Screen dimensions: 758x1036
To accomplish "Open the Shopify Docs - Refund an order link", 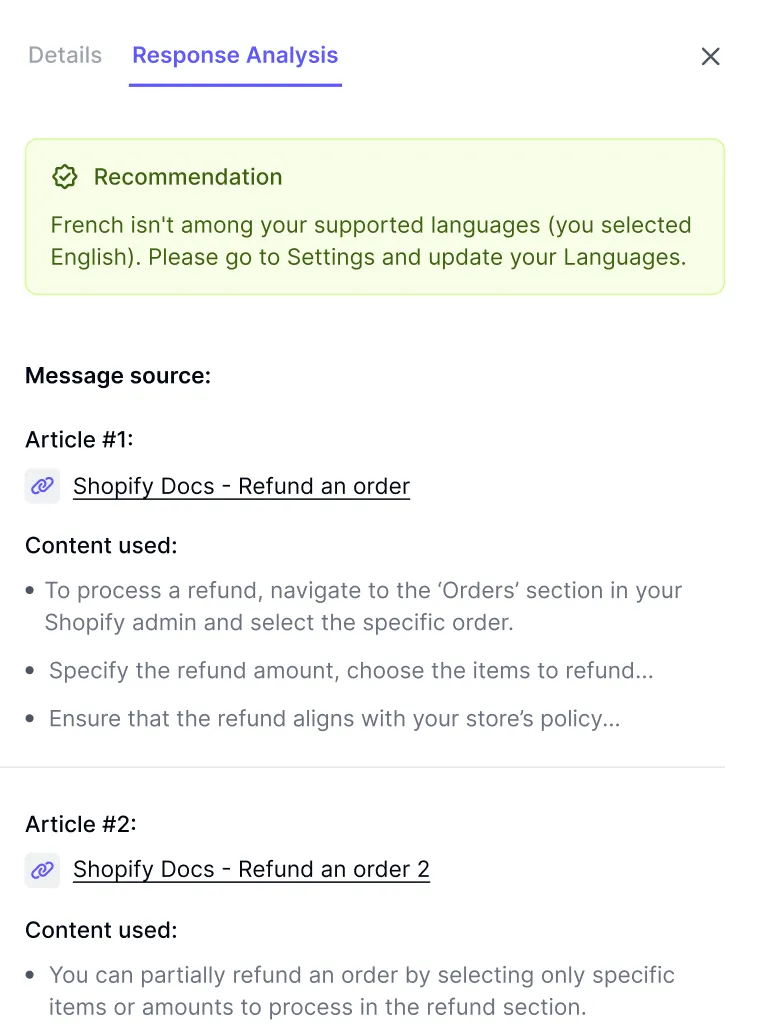I will 241,486.
